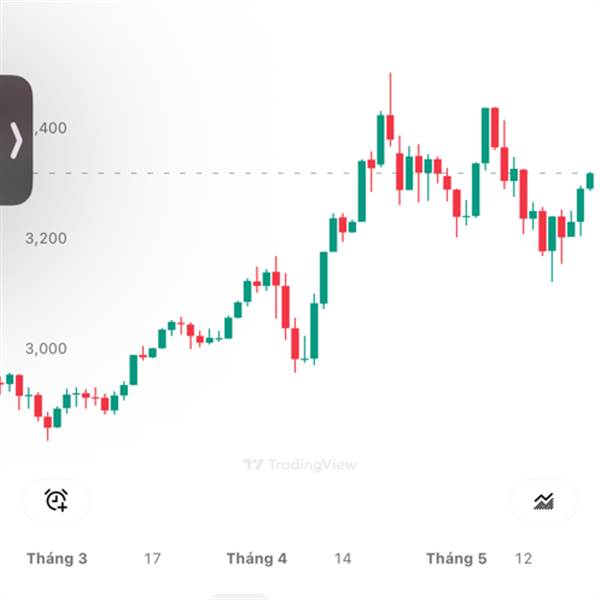The width and height of the screenshot is (600, 600).
Task: Tap the dark gray side panel tab
Action: (16, 140)
